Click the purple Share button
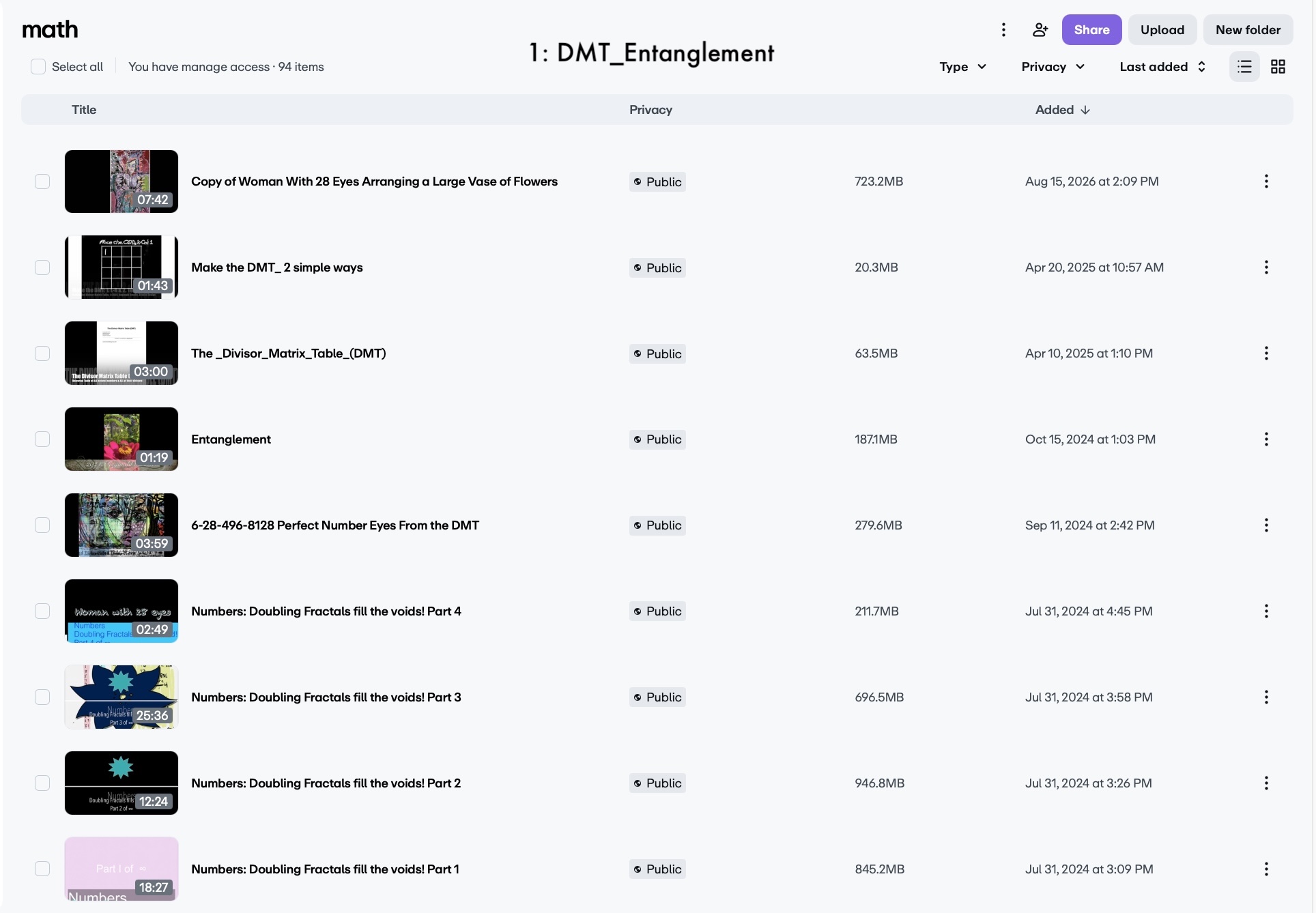1316x913 pixels. pos(1091,29)
